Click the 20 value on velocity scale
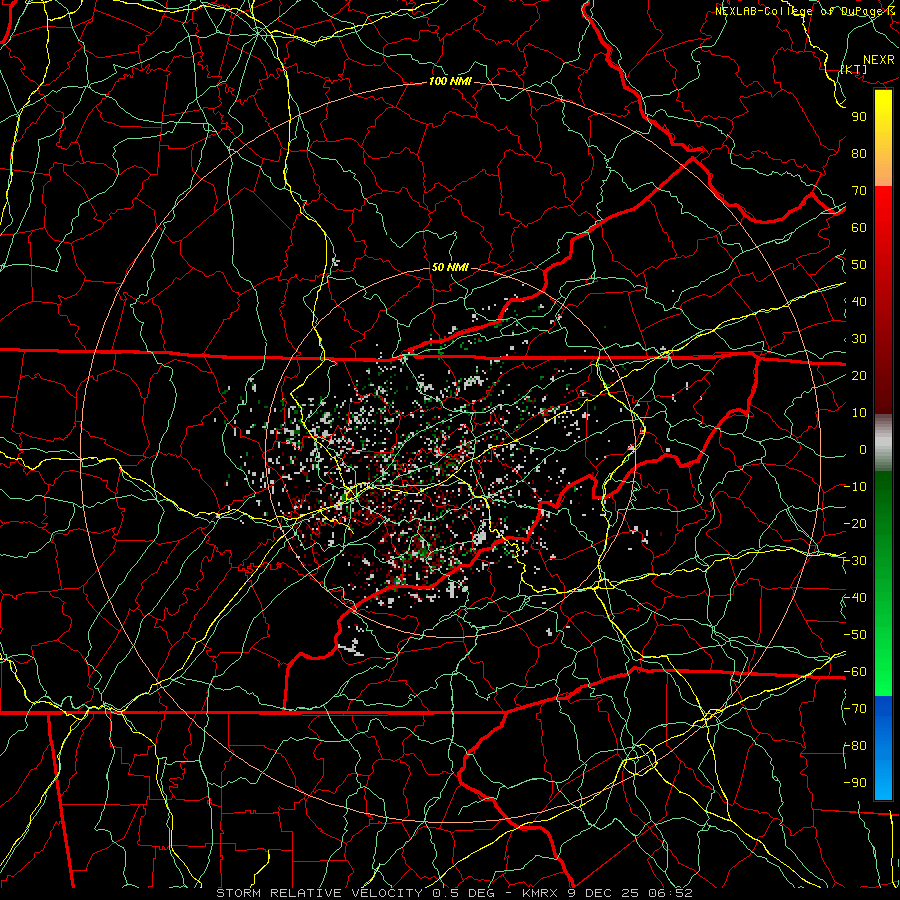Image resolution: width=900 pixels, height=900 pixels. tap(859, 376)
